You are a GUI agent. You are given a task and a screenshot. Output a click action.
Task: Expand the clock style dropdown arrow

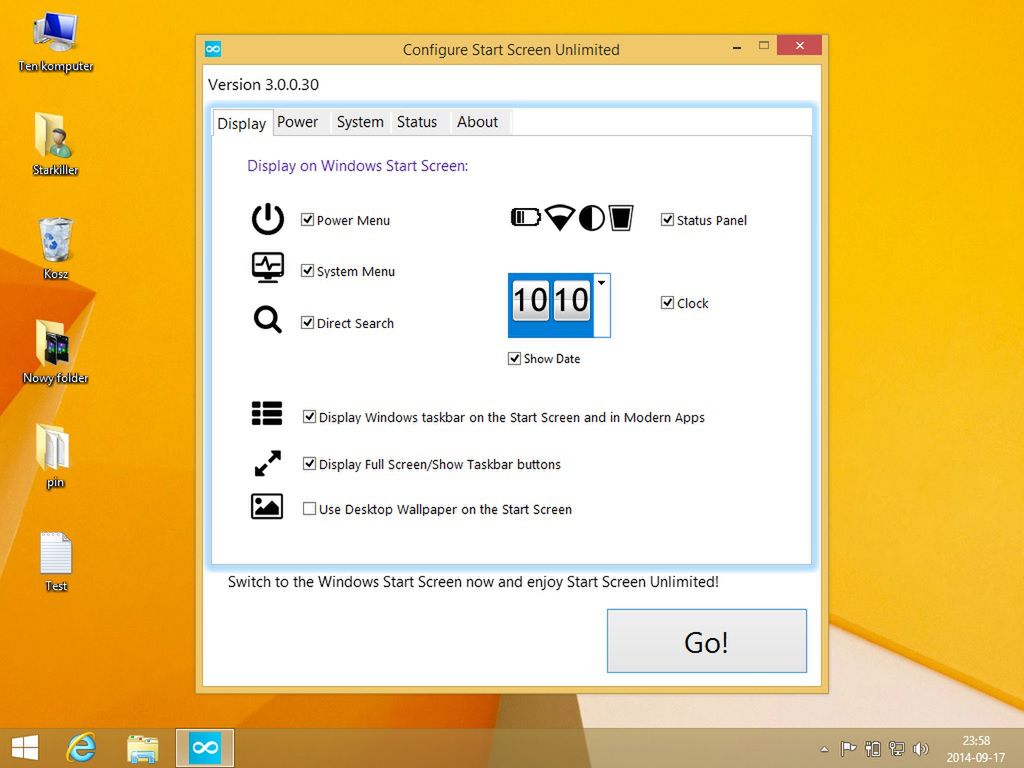tap(601, 282)
